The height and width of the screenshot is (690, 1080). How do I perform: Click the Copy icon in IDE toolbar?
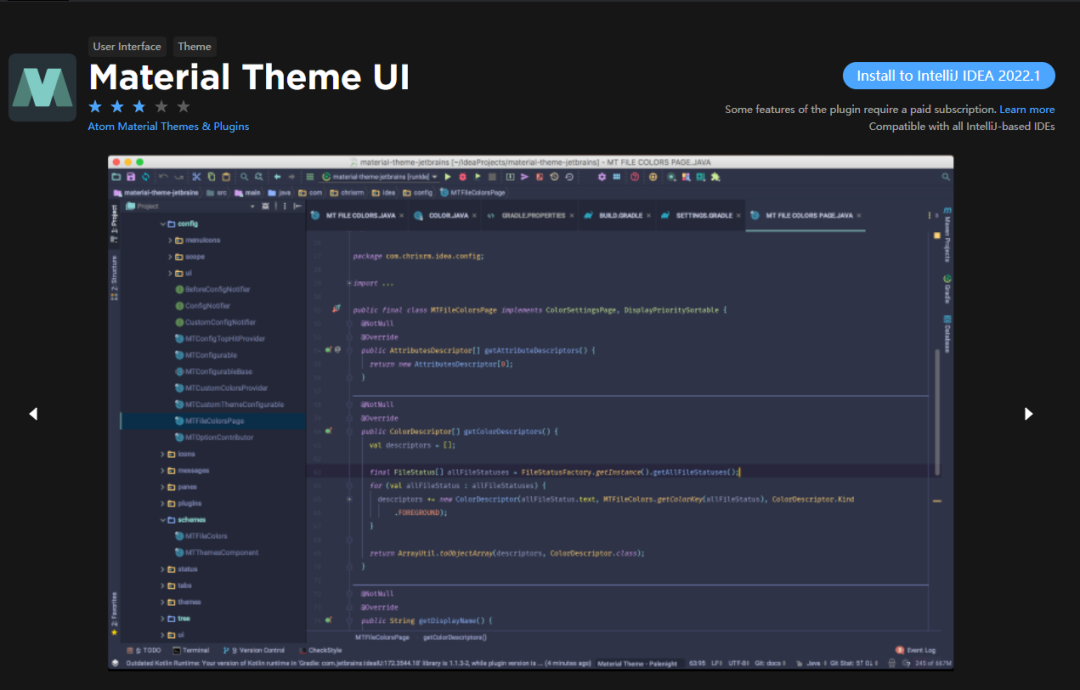(211, 177)
